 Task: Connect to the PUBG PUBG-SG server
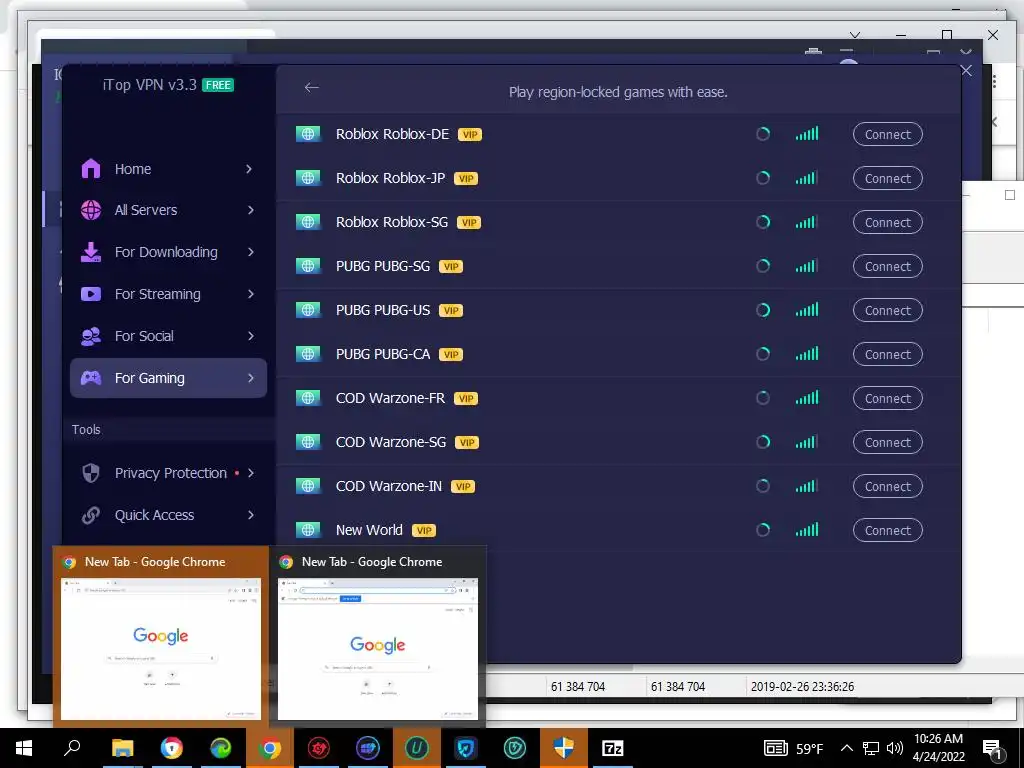tap(888, 266)
